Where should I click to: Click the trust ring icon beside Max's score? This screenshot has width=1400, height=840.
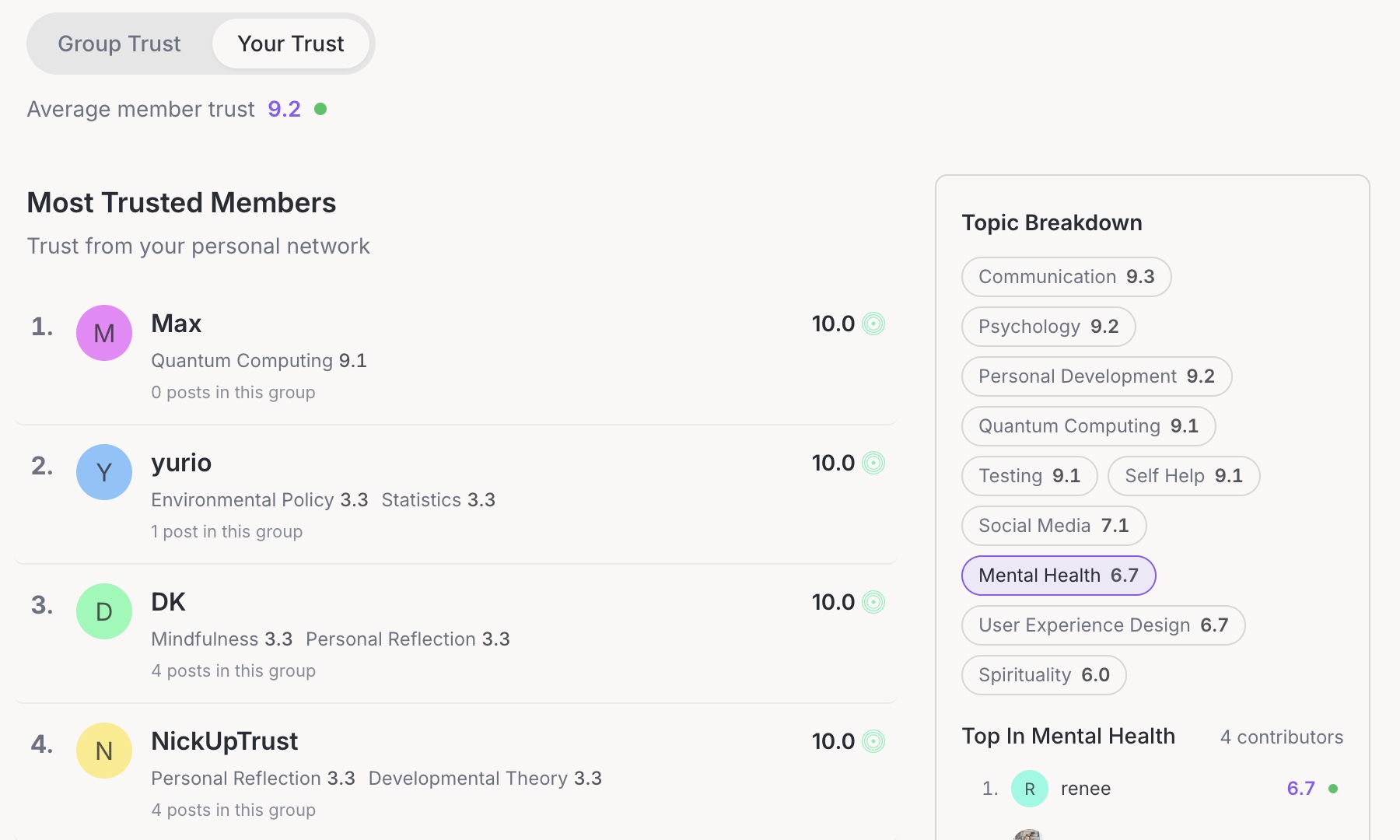coord(873,324)
